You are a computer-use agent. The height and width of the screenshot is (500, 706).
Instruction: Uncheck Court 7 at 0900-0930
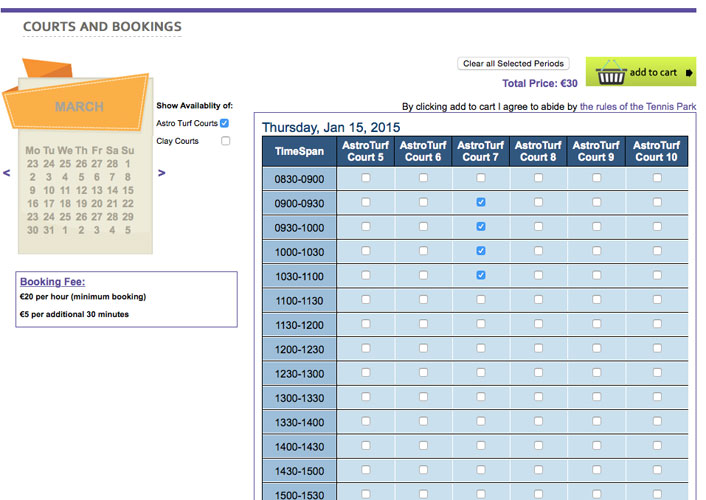point(481,202)
